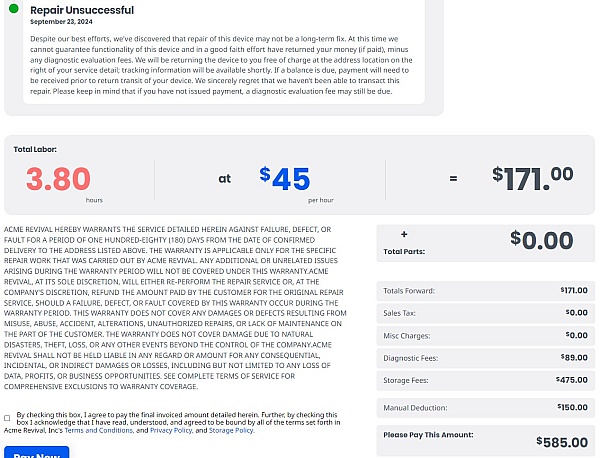Click the equals sign before labor total
The image size is (600, 458).
452,179
